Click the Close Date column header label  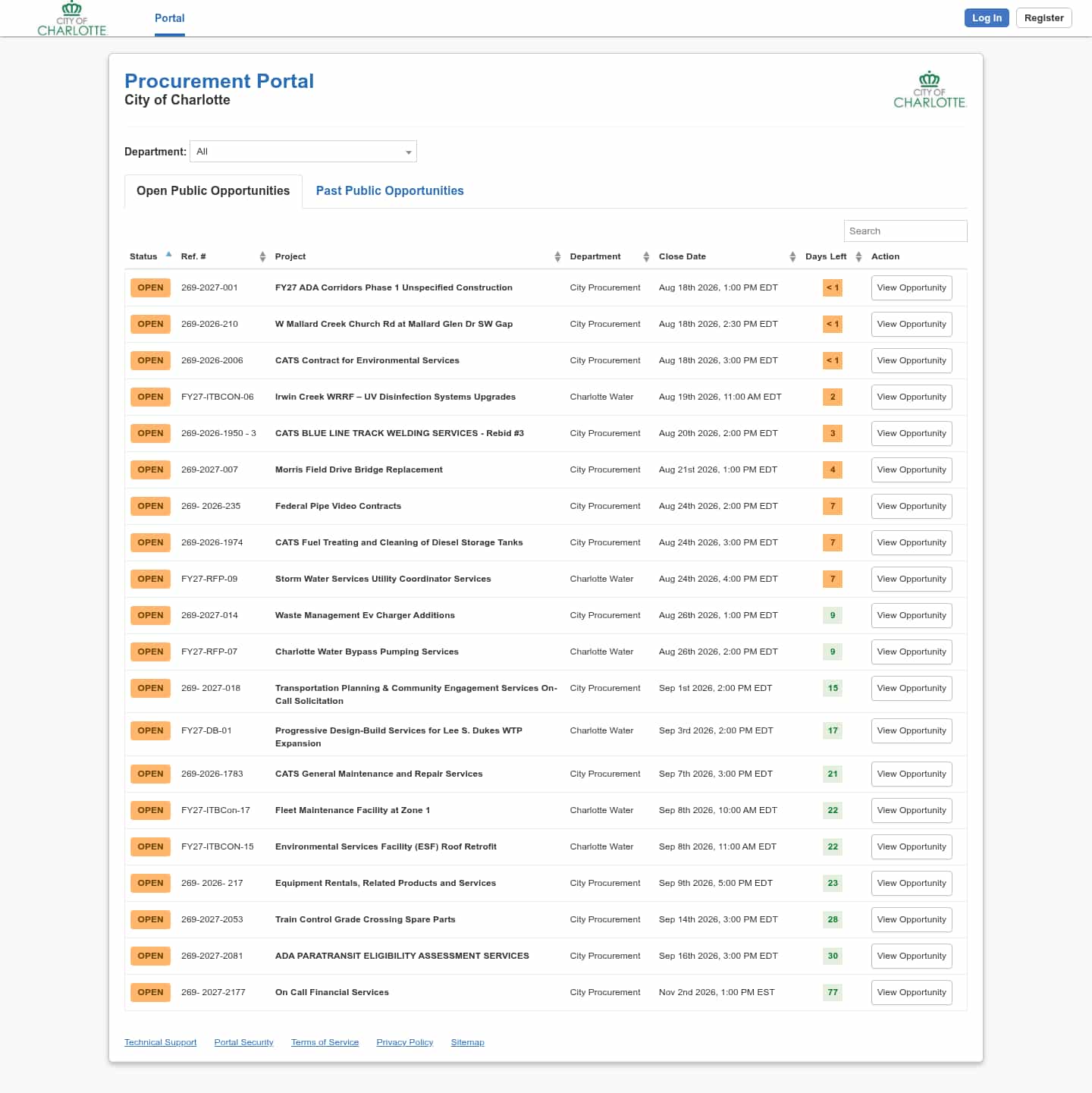[682, 256]
